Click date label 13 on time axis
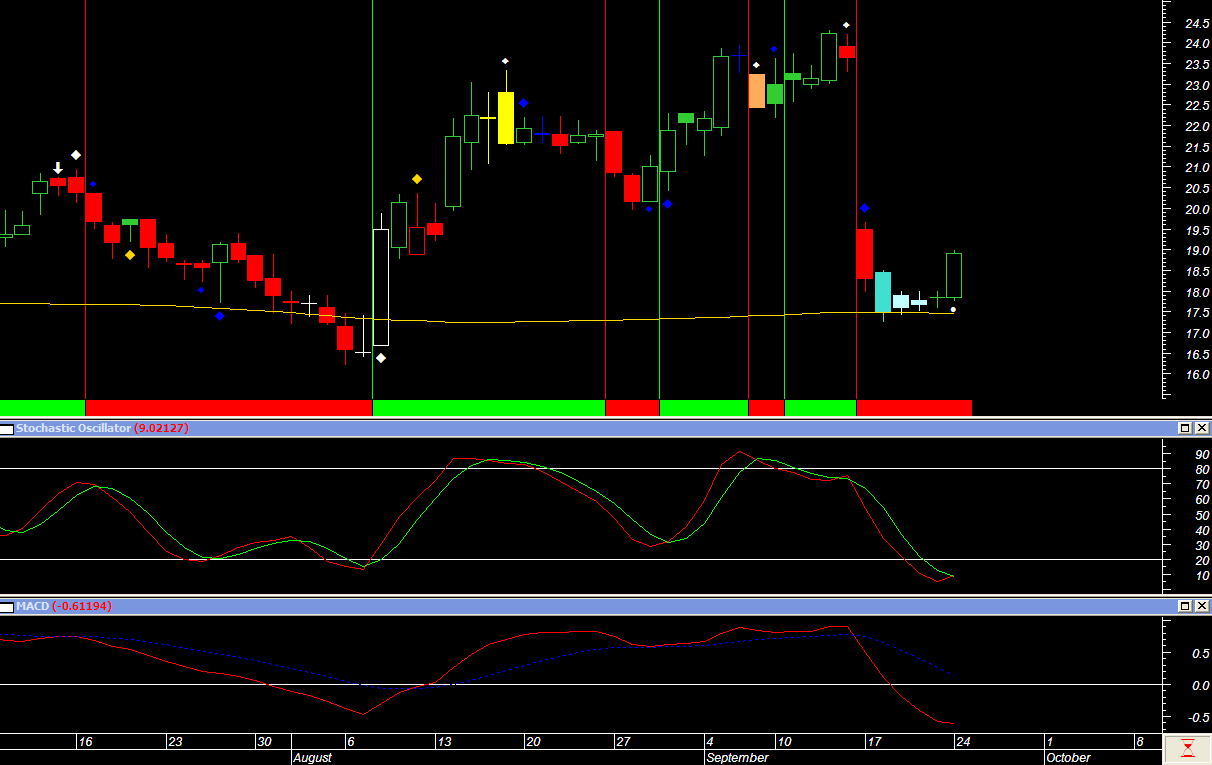This screenshot has height=765, width=1212. pos(444,742)
